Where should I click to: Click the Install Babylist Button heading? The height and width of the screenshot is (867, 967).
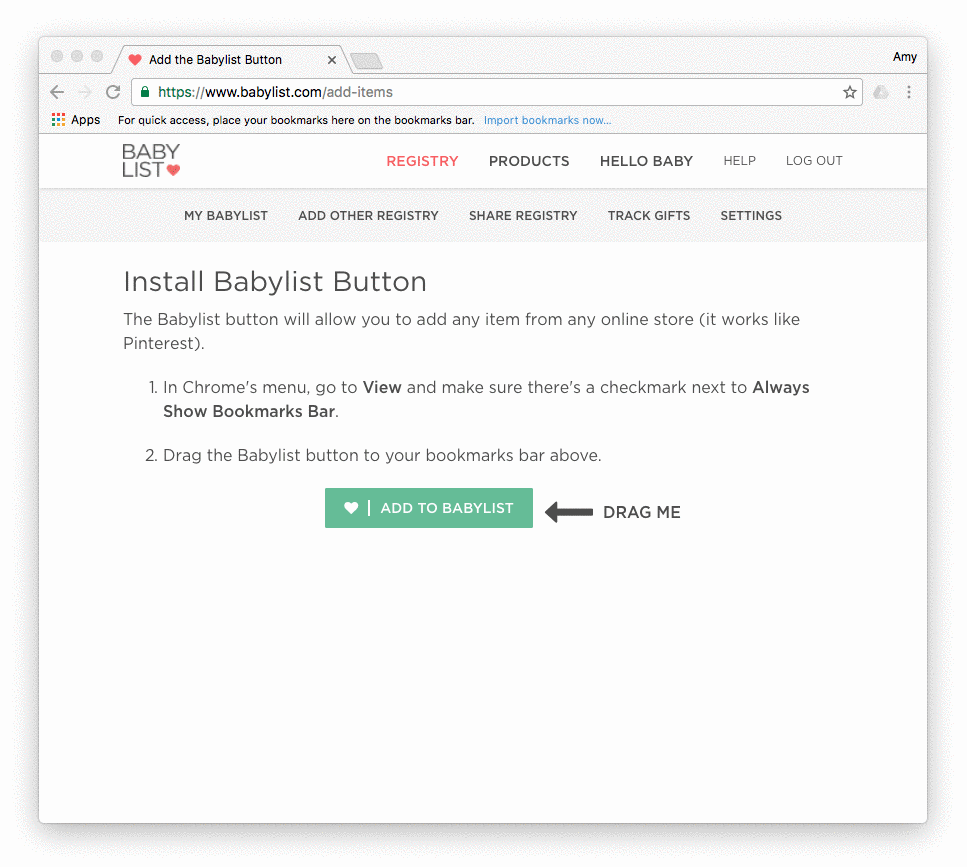pyautogui.click(x=275, y=282)
